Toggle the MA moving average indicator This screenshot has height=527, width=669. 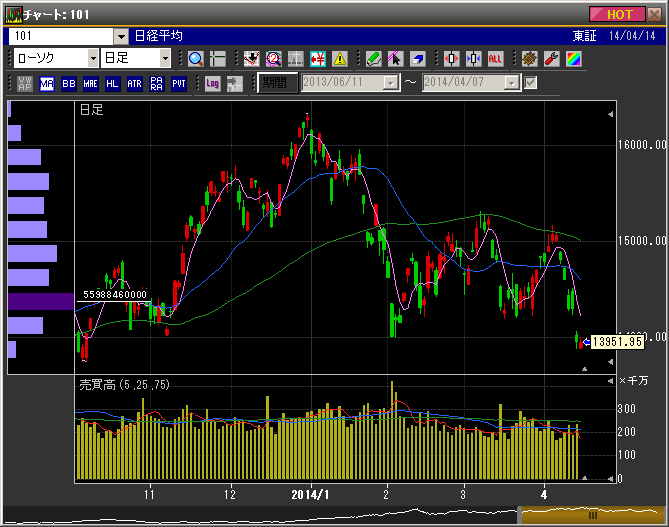click(x=47, y=84)
